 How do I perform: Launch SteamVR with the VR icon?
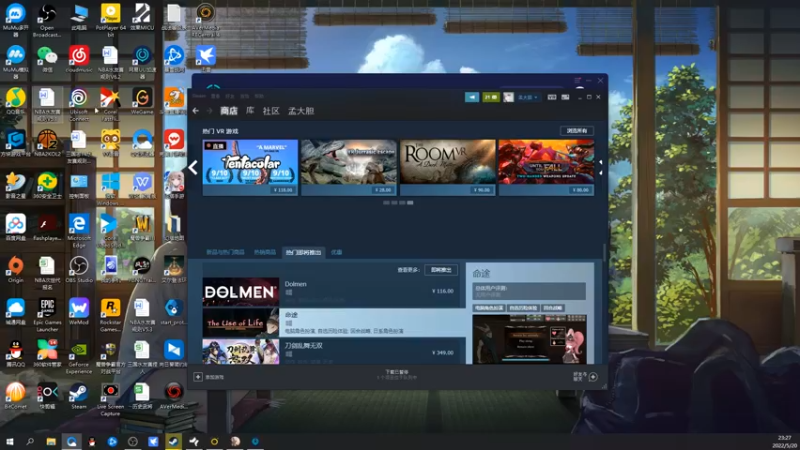pos(552,97)
